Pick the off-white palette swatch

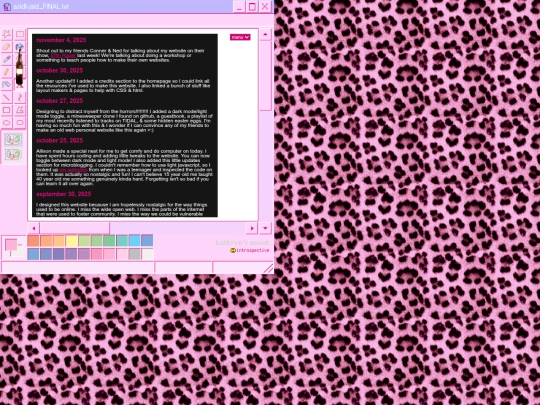coord(147,254)
